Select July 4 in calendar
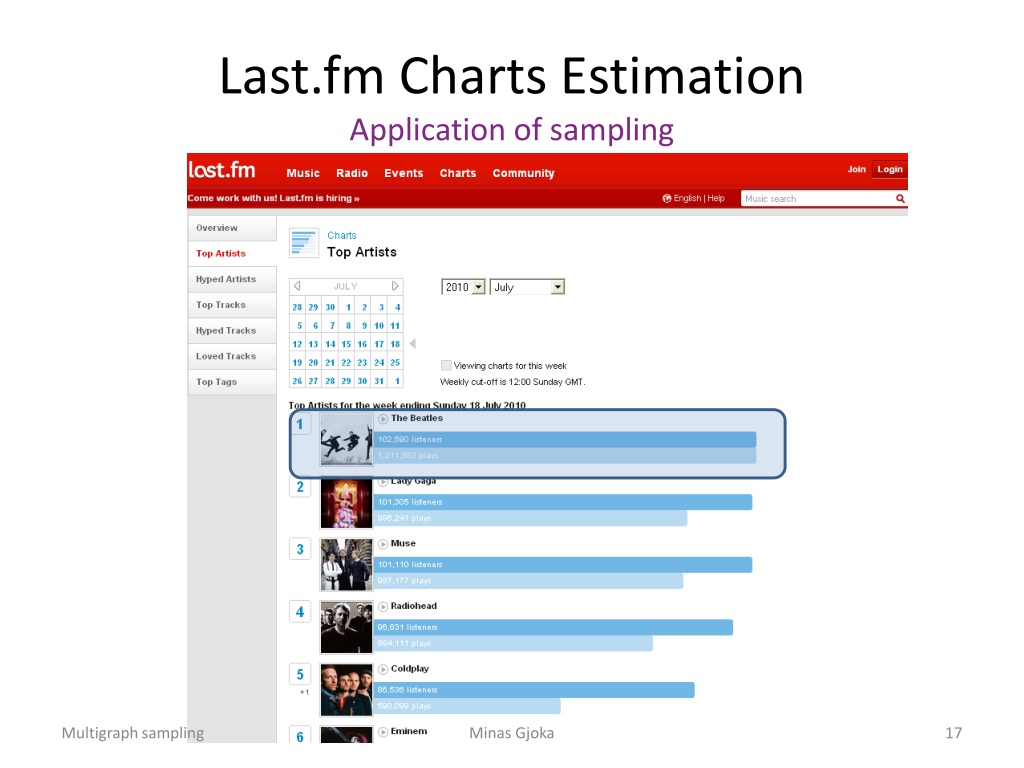This screenshot has width=1024, height=768. click(x=397, y=308)
